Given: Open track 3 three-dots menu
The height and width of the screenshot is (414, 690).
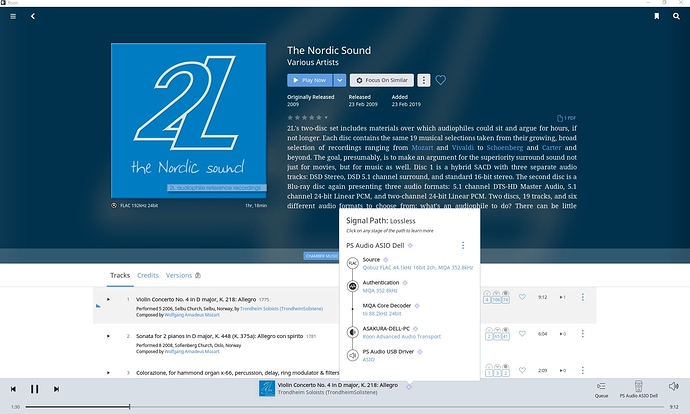Looking at the screenshot, I should click(x=583, y=370).
